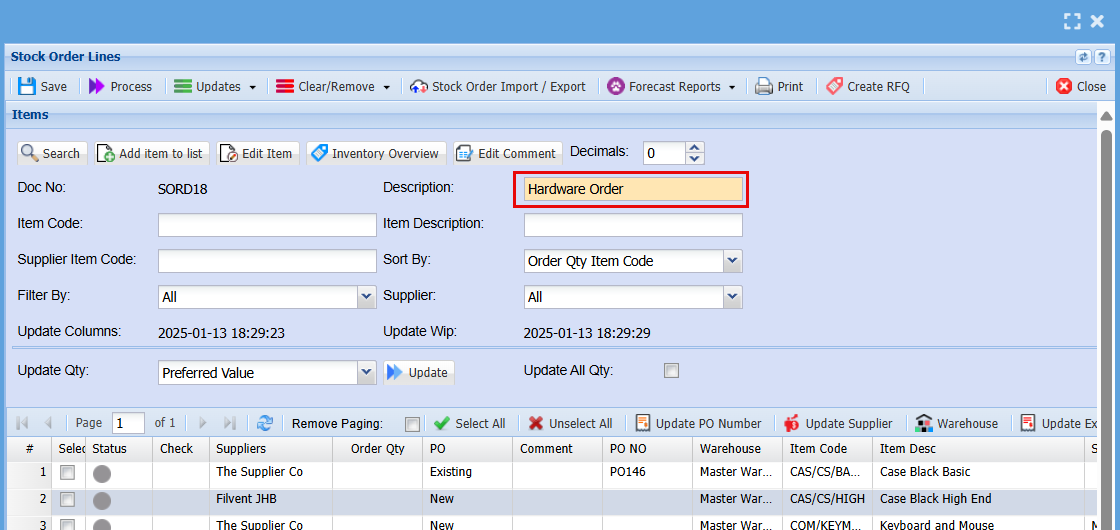
Task: Click the Edit Comment button
Action: tap(506, 154)
